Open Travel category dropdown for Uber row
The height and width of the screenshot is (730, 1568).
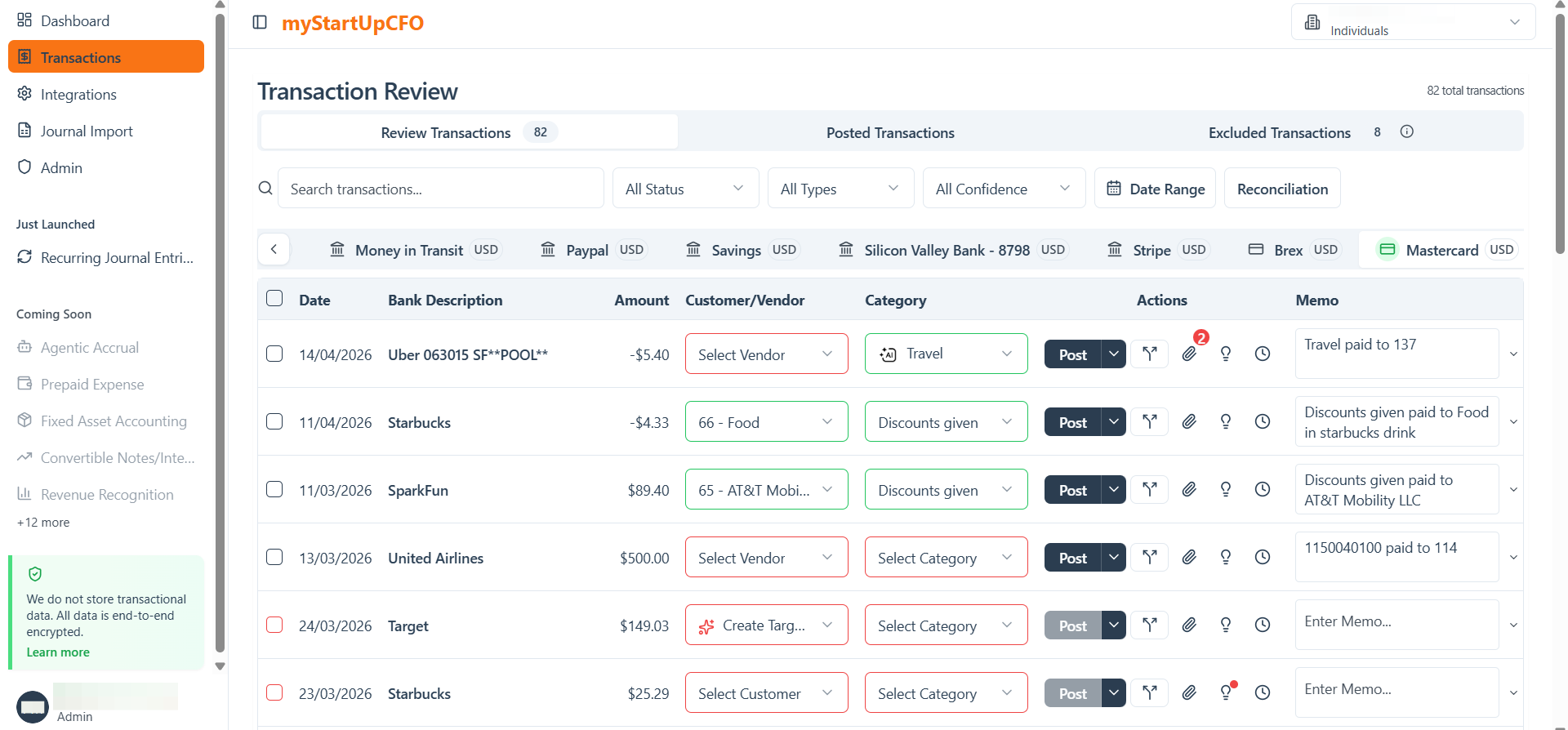946,354
